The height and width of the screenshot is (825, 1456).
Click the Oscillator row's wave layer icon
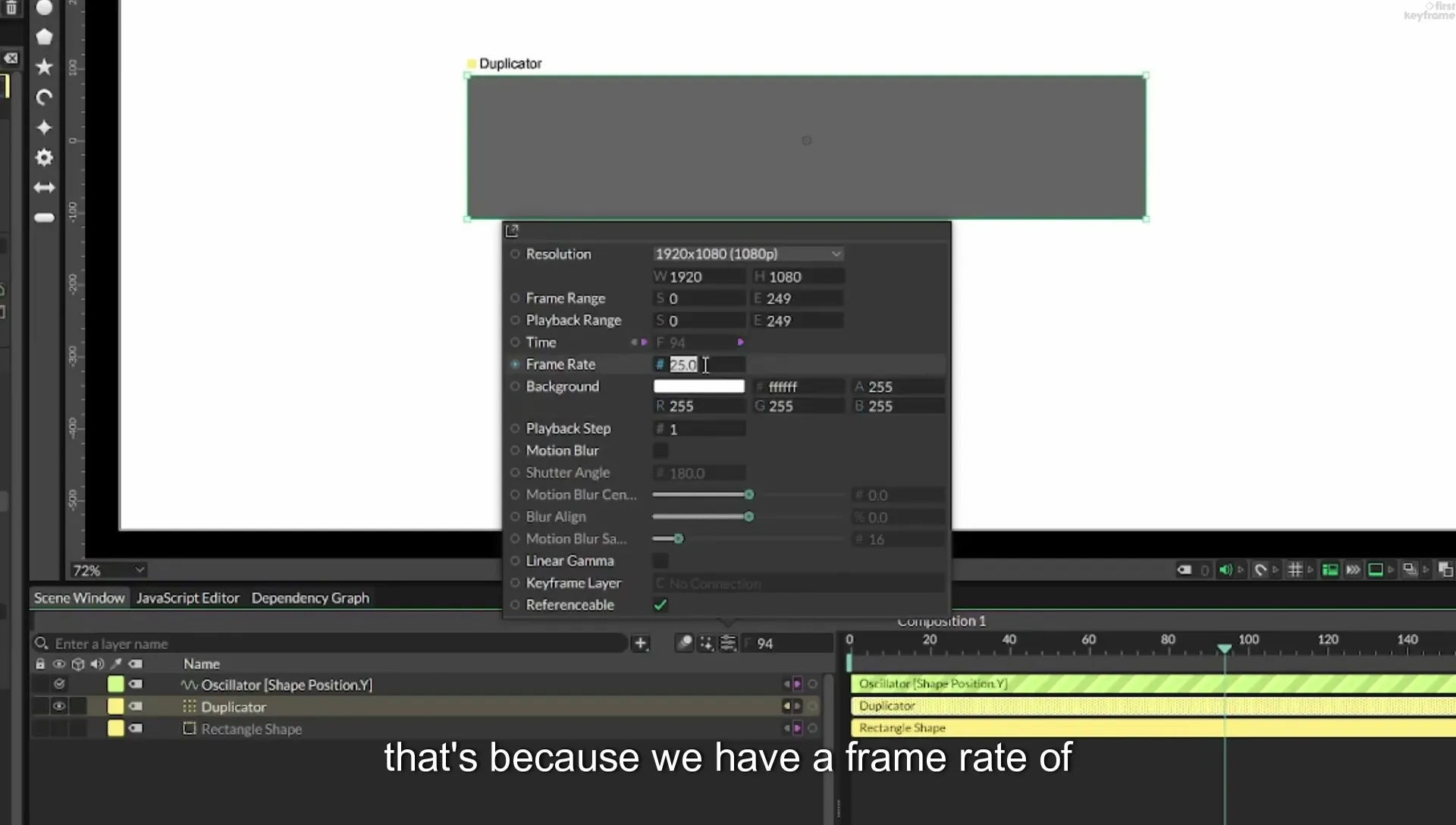(189, 685)
